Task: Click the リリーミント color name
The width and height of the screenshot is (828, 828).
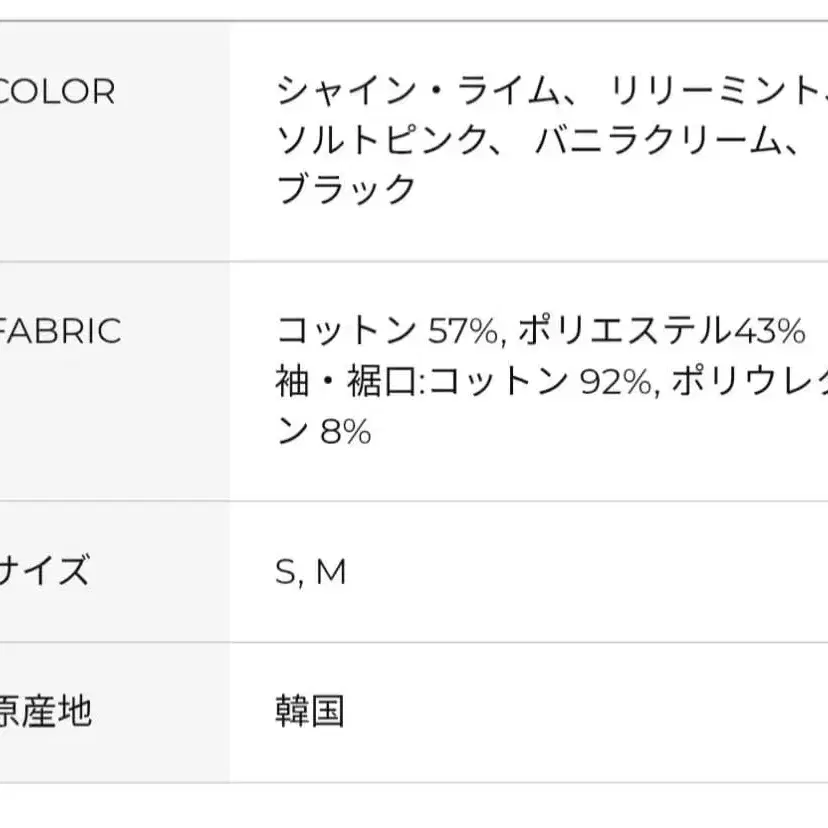Action: tap(715, 92)
